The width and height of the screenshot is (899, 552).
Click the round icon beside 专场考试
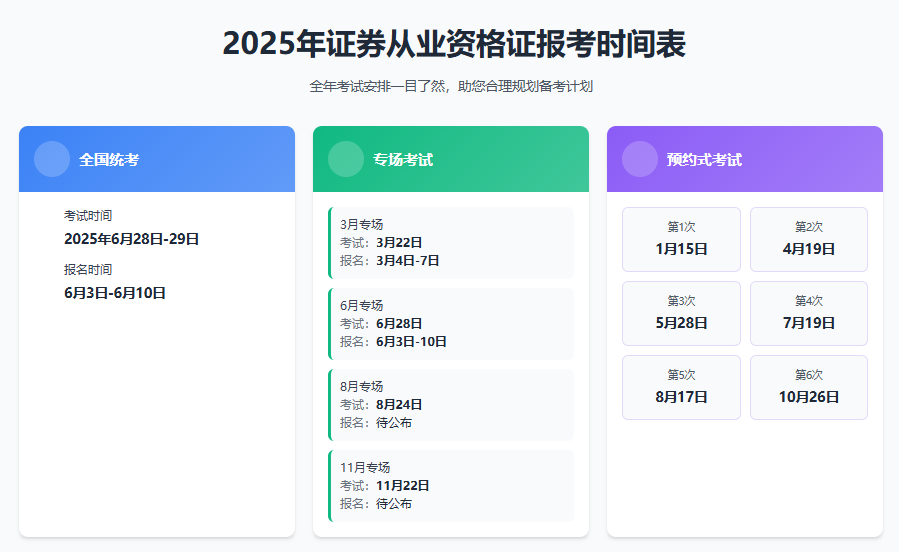[x=346, y=159]
